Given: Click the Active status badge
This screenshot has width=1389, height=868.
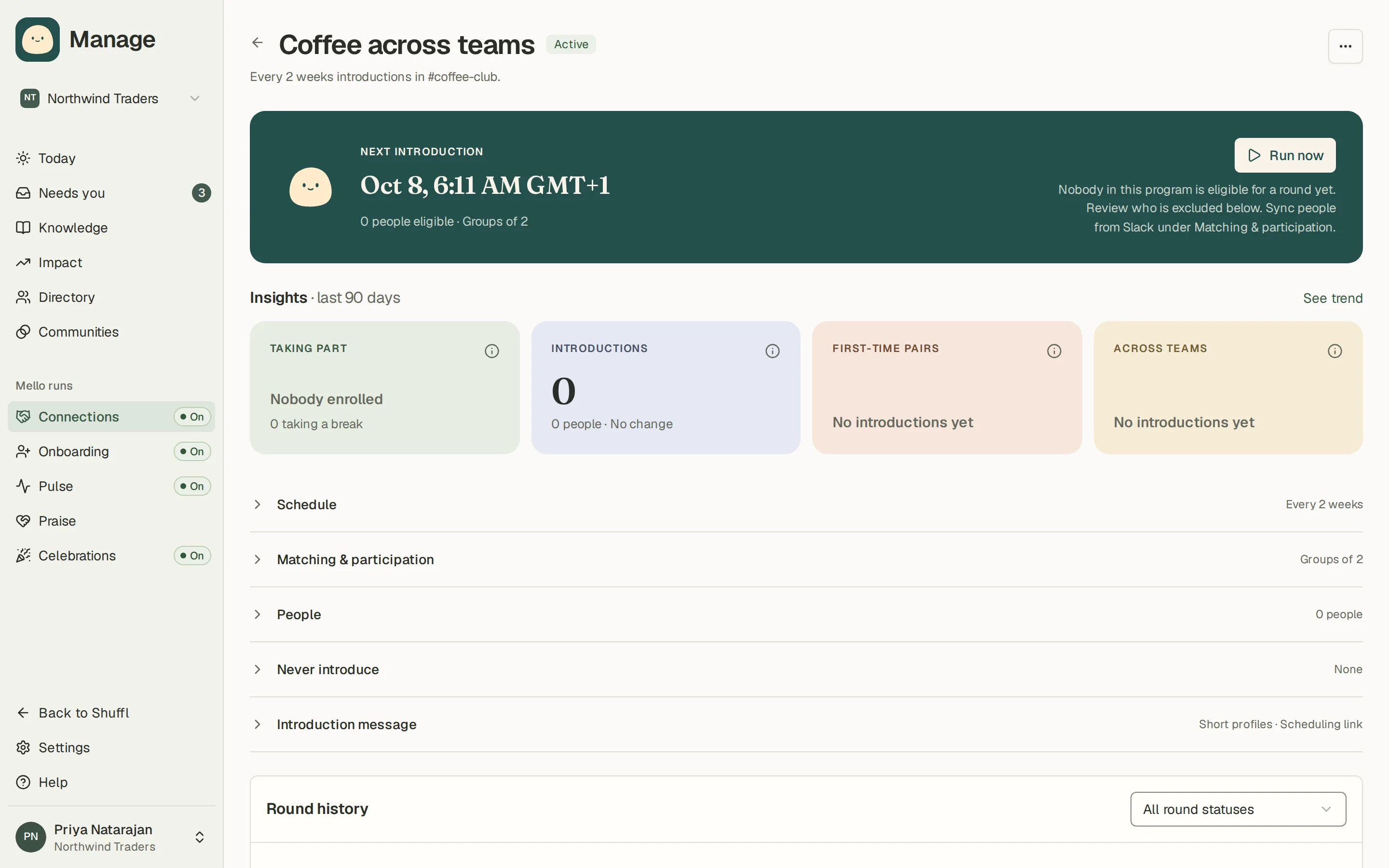Looking at the screenshot, I should (571, 44).
